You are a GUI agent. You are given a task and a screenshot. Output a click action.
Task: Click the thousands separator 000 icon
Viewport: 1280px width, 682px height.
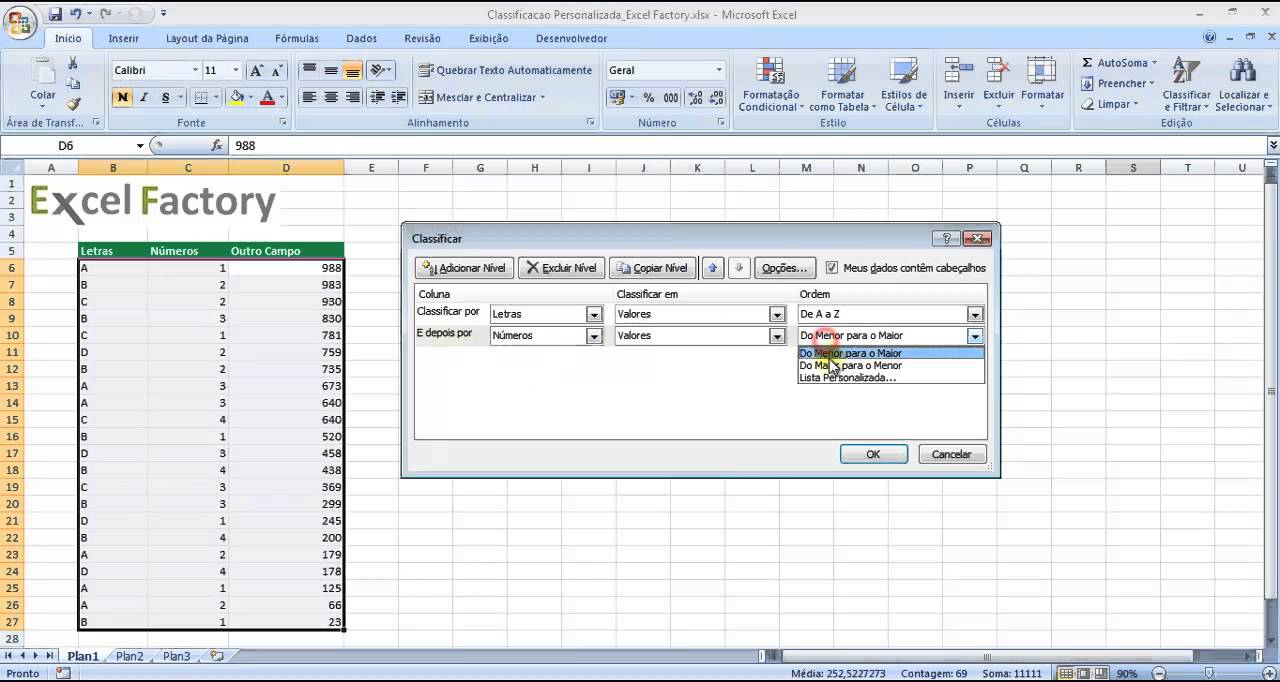click(x=670, y=97)
